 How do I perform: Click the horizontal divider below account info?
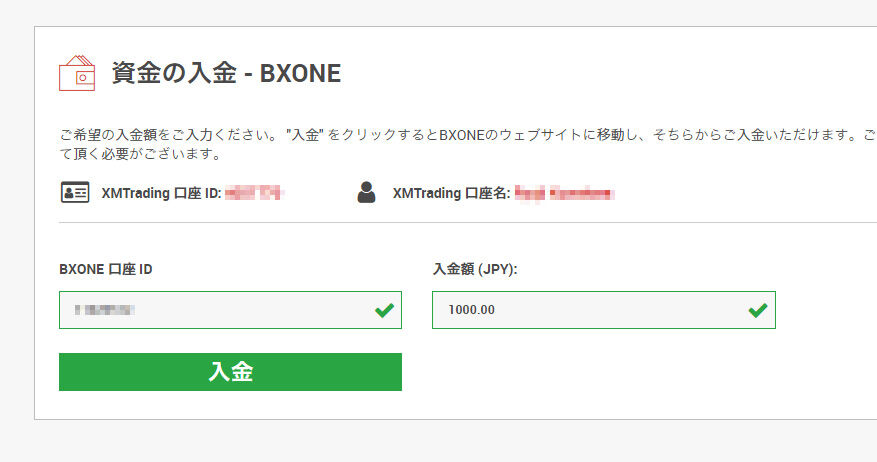468,222
